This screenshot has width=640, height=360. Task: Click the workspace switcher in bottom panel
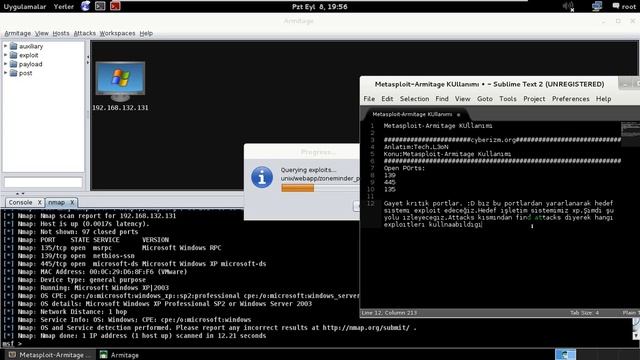[x=565, y=354]
